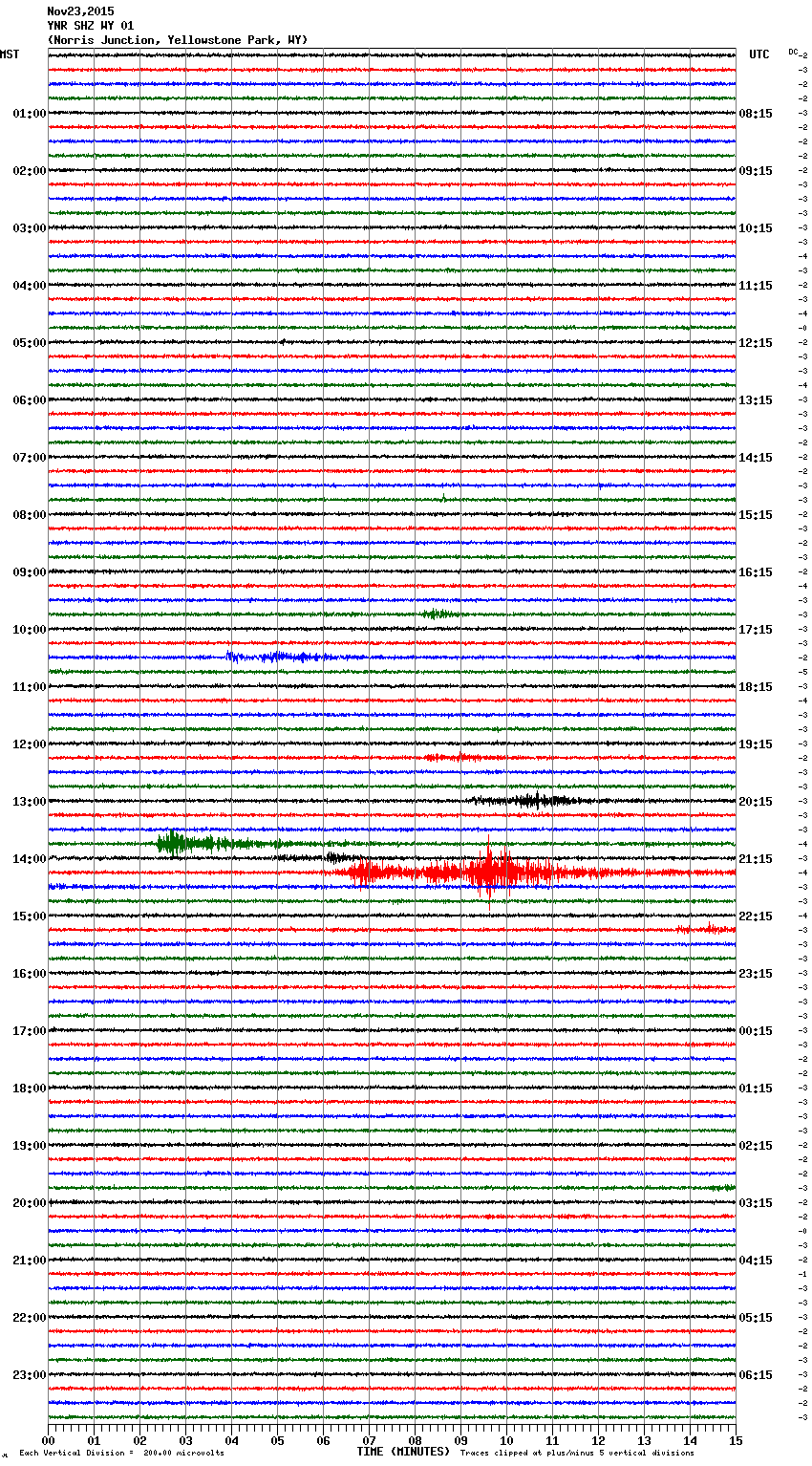Click the 13:15 UTC time label

(x=756, y=400)
